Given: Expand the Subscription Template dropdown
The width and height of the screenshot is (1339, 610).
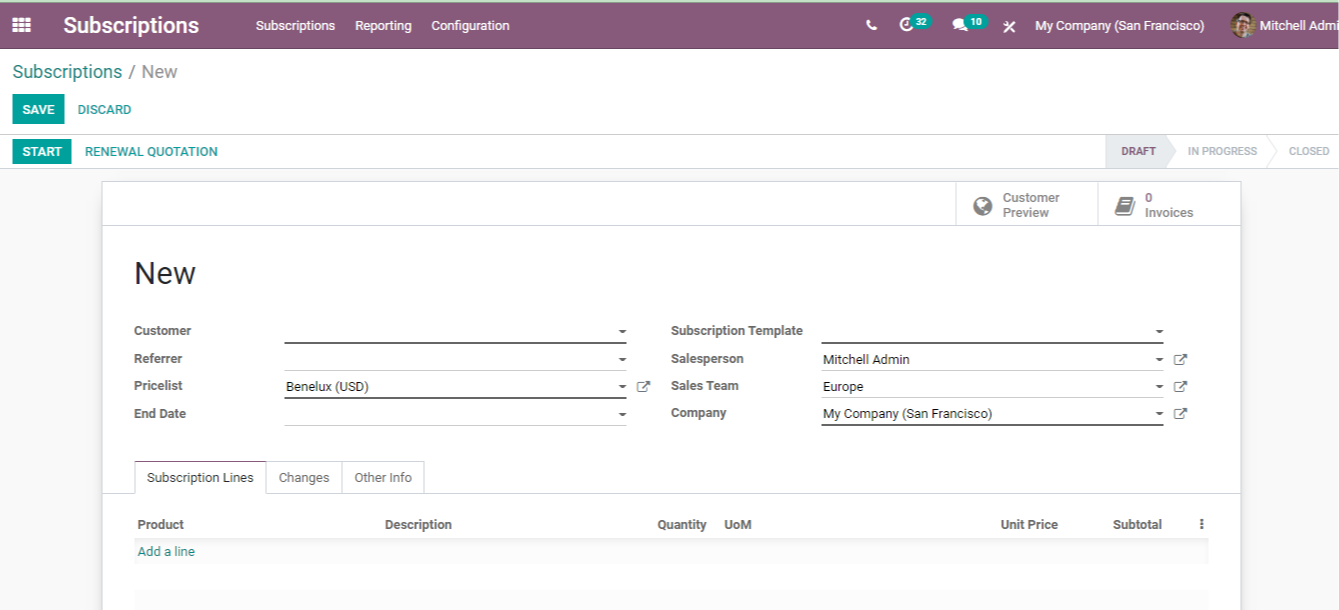Looking at the screenshot, I should click(1159, 331).
